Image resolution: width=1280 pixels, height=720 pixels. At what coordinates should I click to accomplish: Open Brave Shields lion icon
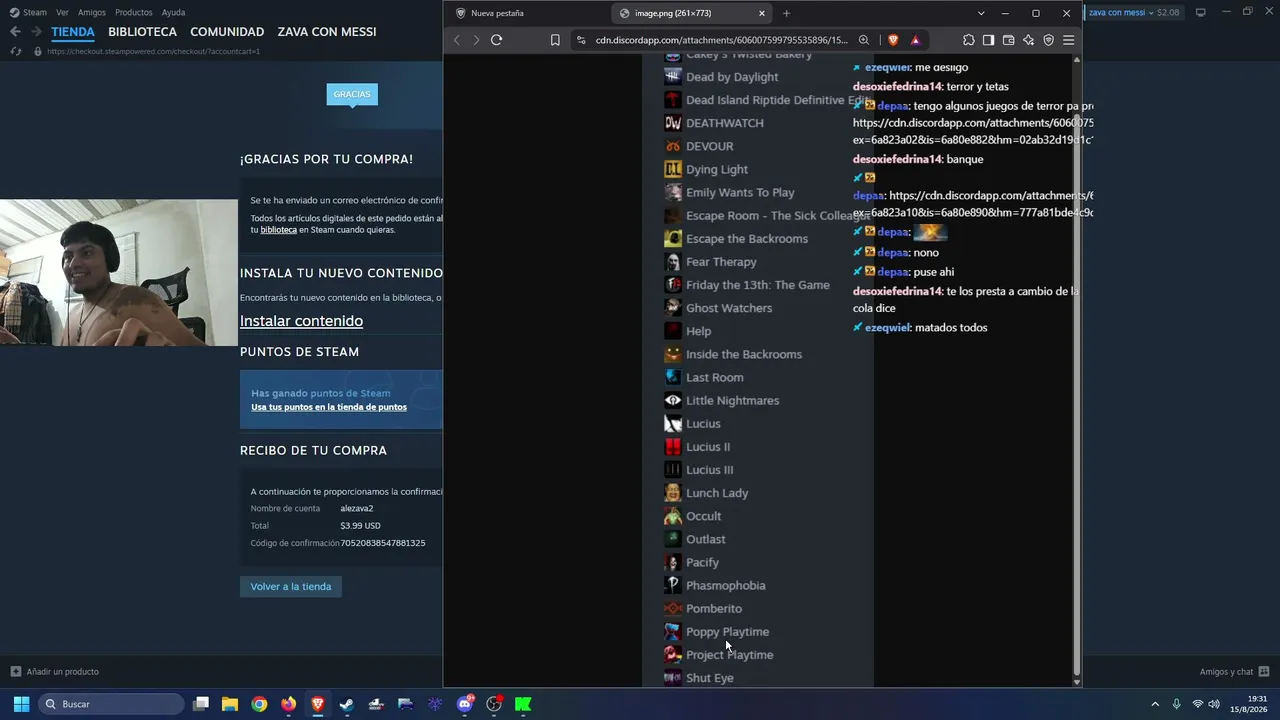click(x=892, y=40)
